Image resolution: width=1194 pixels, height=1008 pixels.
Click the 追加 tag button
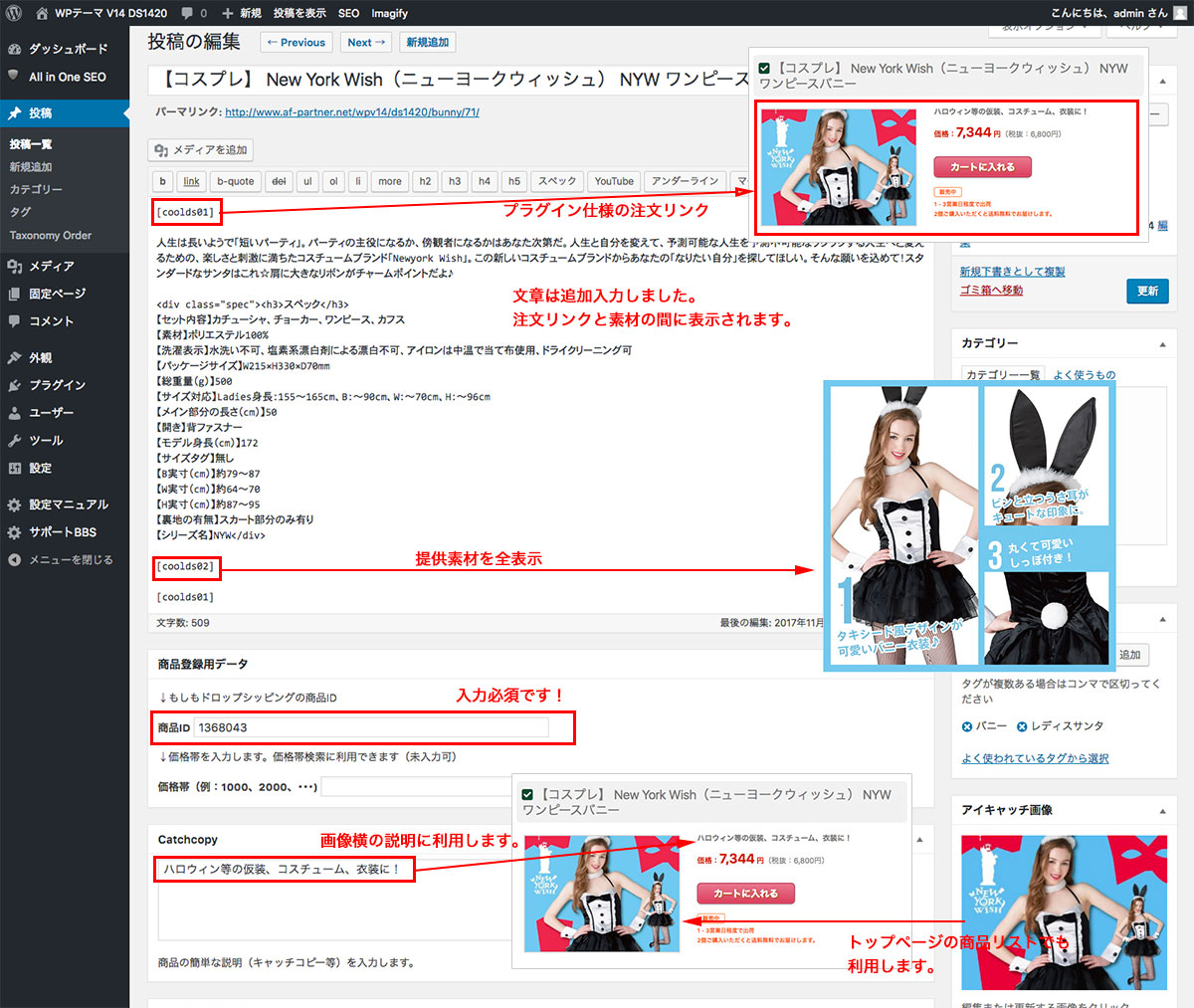1130,655
